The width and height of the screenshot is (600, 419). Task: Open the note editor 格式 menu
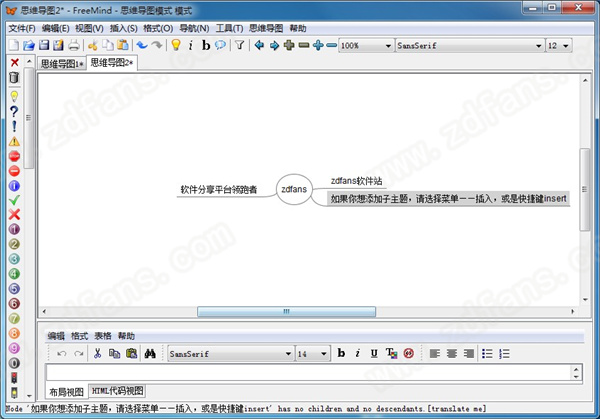[x=79, y=336]
